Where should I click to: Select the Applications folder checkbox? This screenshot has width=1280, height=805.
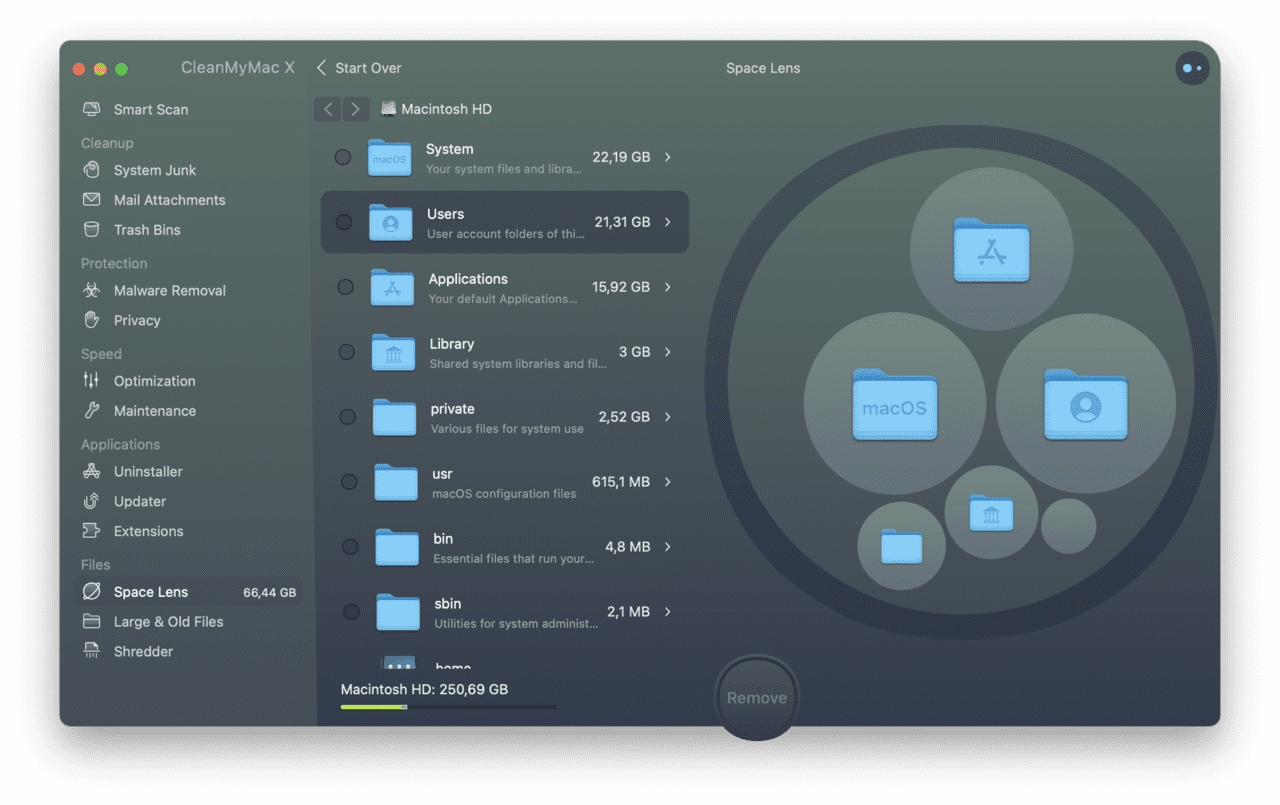pyautogui.click(x=345, y=287)
